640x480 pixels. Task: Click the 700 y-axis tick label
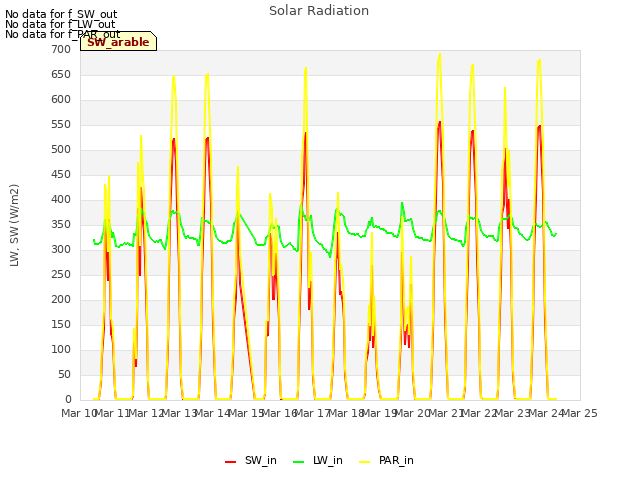tap(61, 49)
